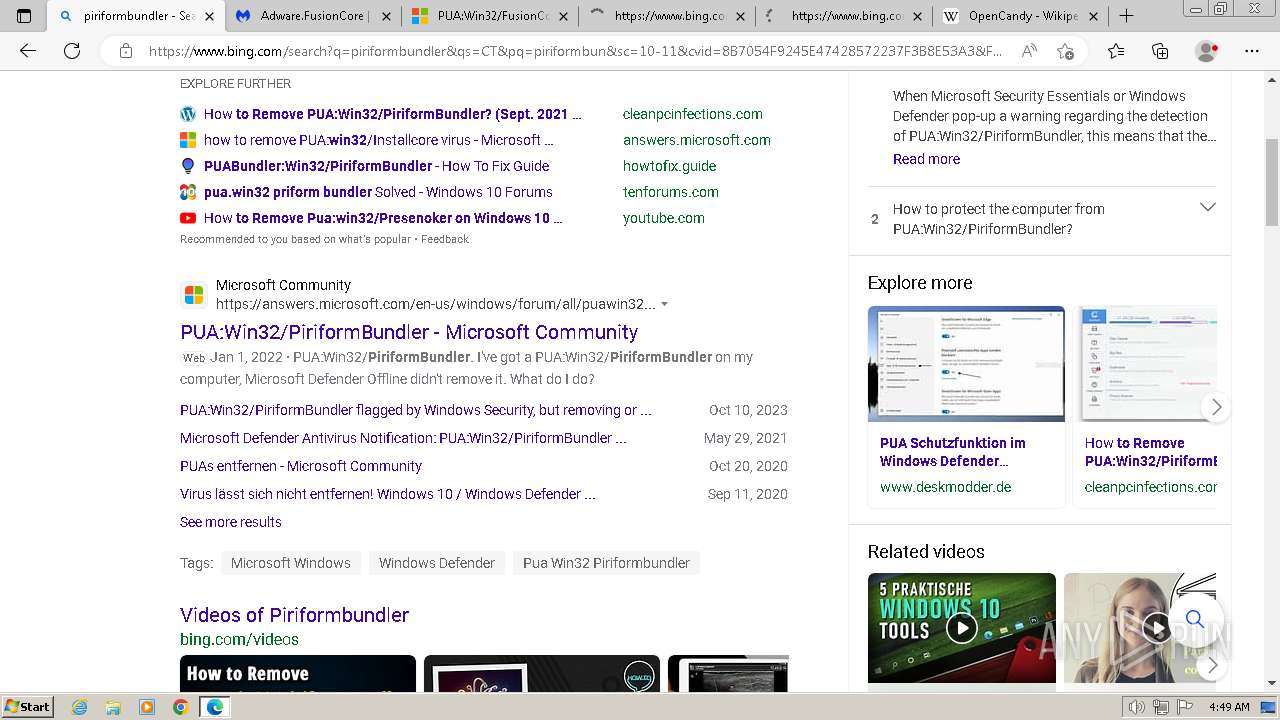This screenshot has height=720, width=1280.
Task: Click next arrow in Explore more carousel
Action: point(1216,407)
